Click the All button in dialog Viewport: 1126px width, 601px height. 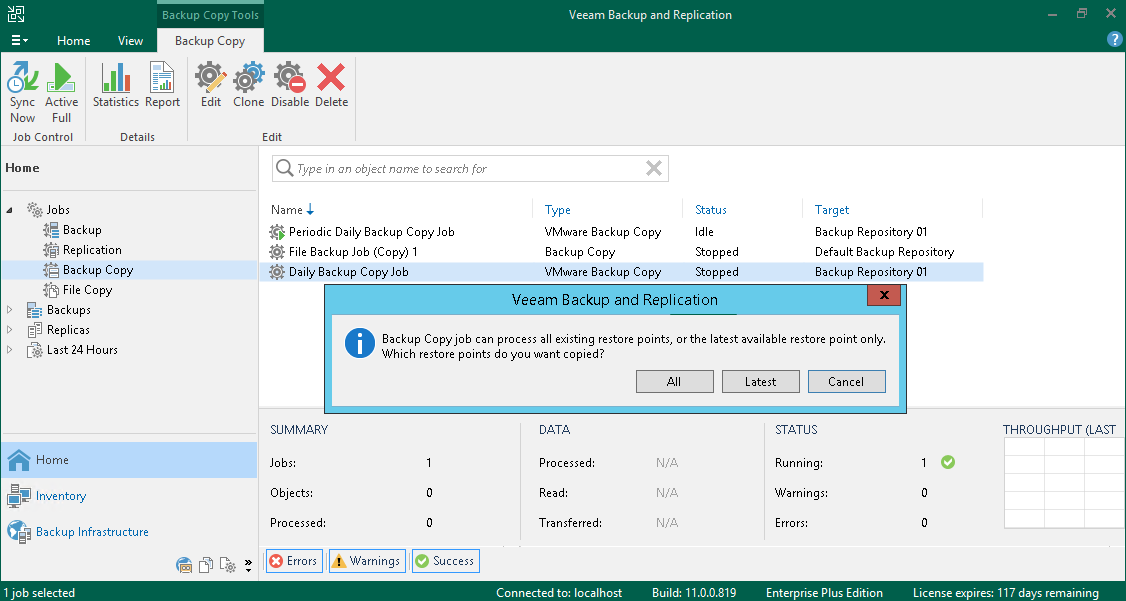pos(674,381)
